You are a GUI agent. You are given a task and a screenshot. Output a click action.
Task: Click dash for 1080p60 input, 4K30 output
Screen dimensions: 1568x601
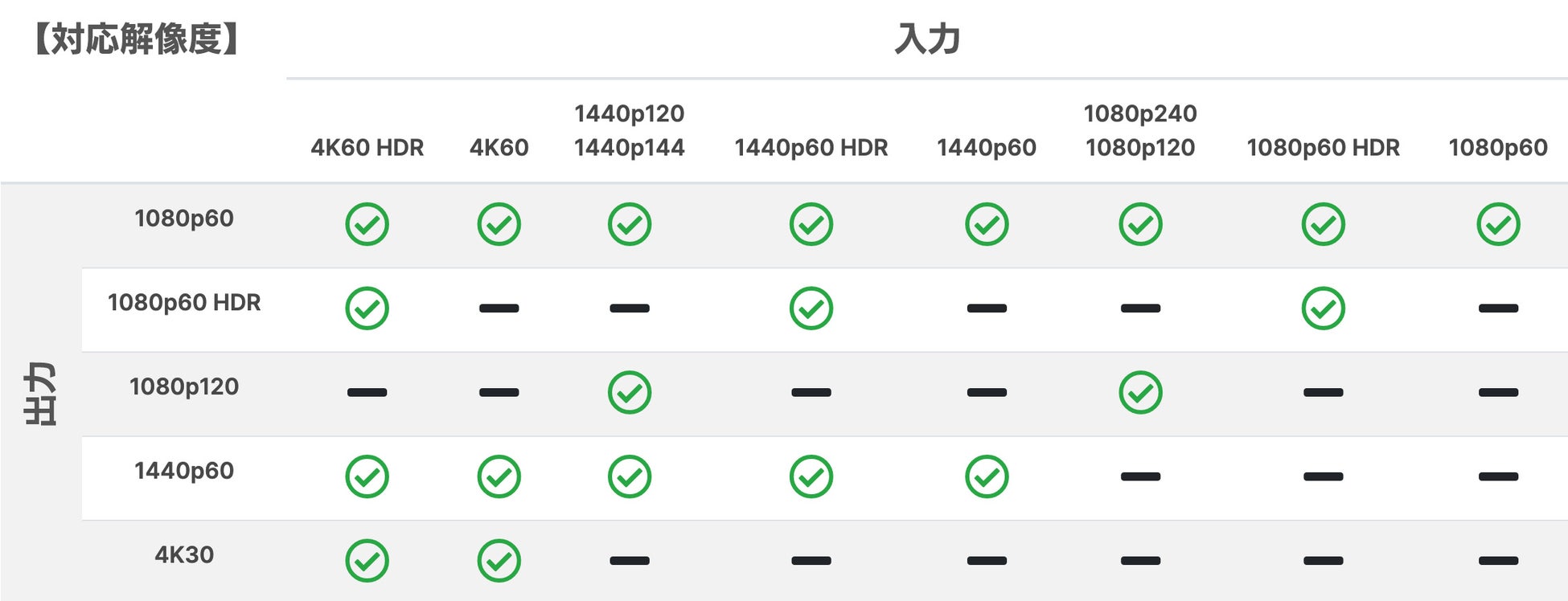pos(1498,561)
